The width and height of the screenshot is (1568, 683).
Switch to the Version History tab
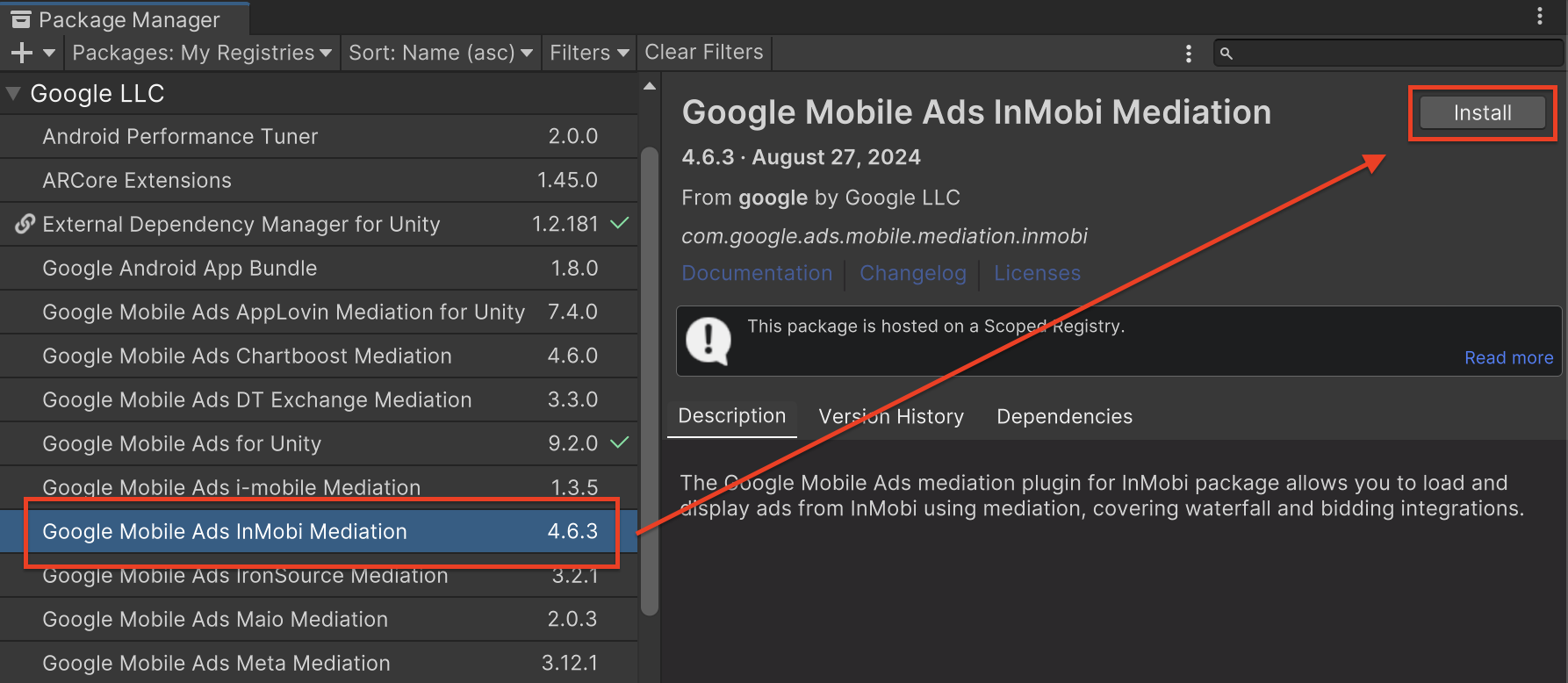click(x=890, y=416)
